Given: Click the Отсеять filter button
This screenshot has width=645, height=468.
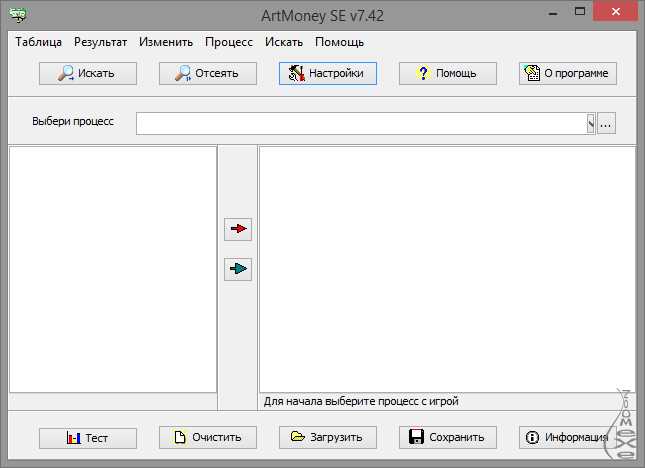Looking at the screenshot, I should 208,73.
